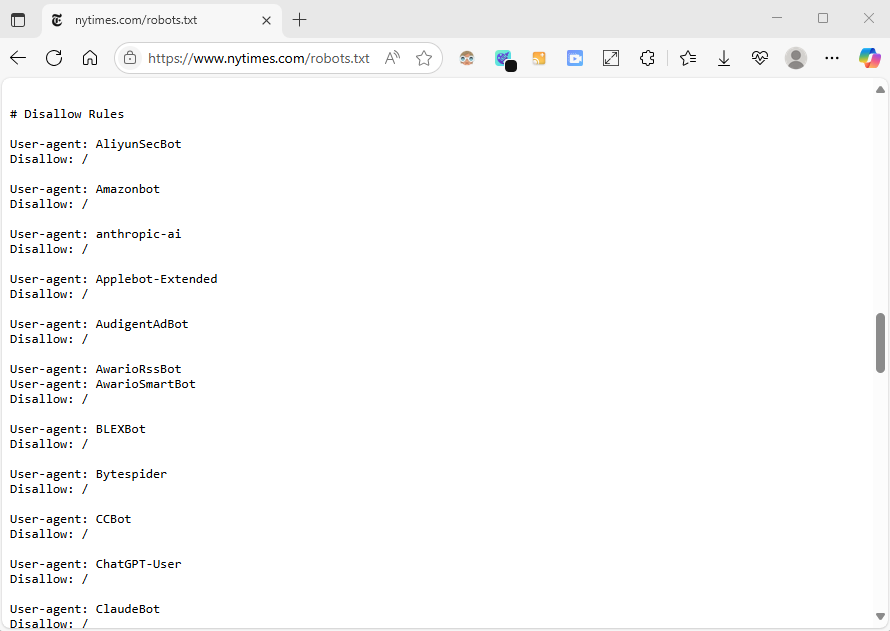Close the nytimes.com/robots.txt tab
This screenshot has width=890, height=631.
(x=266, y=20)
